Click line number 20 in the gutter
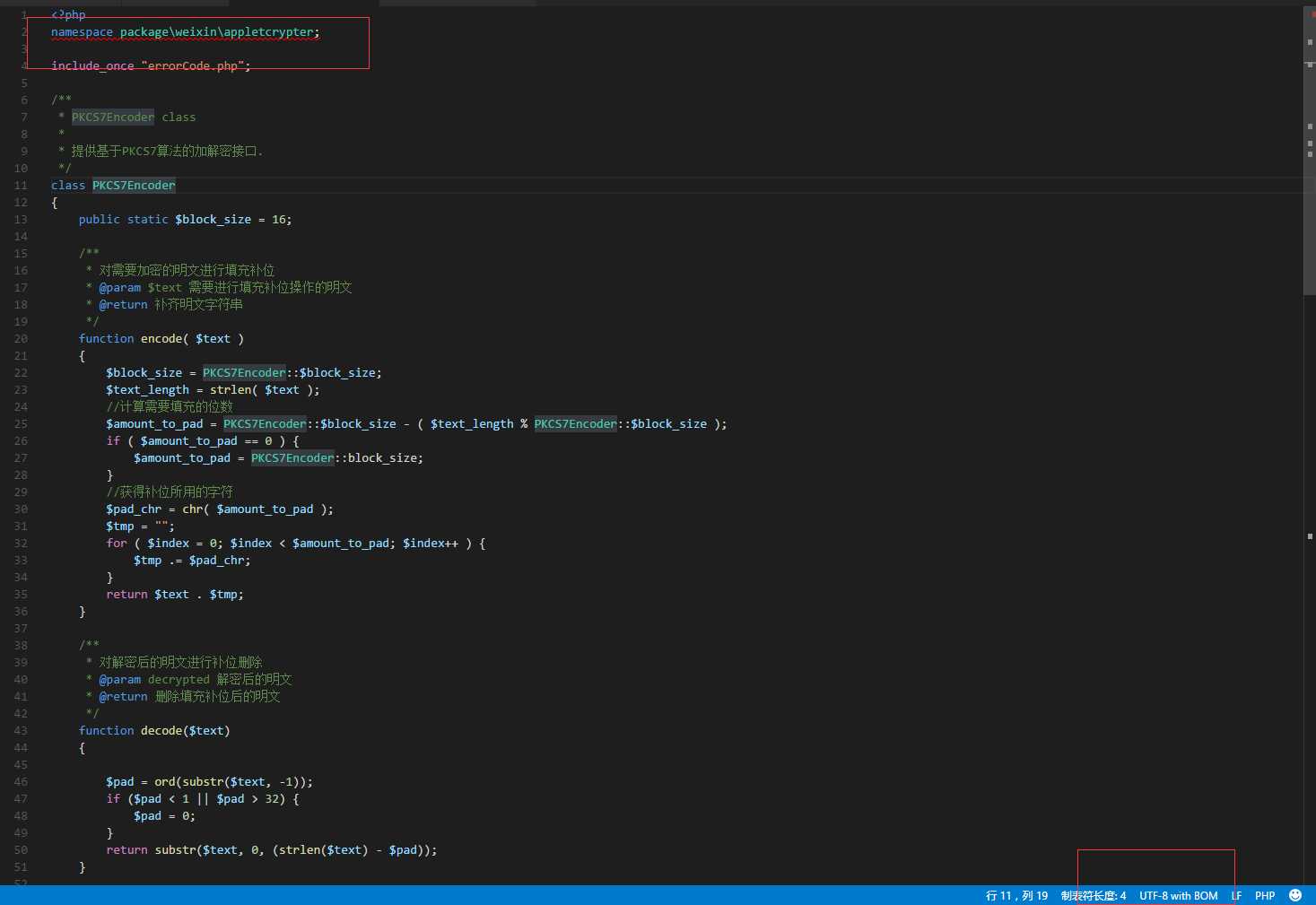Screen dimensions: 1316x905 pos(21,339)
